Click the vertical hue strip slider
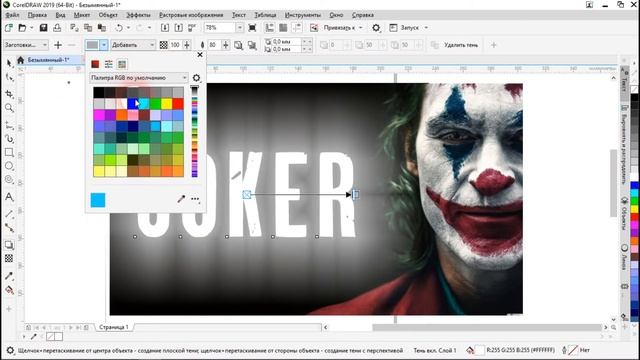Screen dimensions: 640x360 pyautogui.click(x=195, y=132)
